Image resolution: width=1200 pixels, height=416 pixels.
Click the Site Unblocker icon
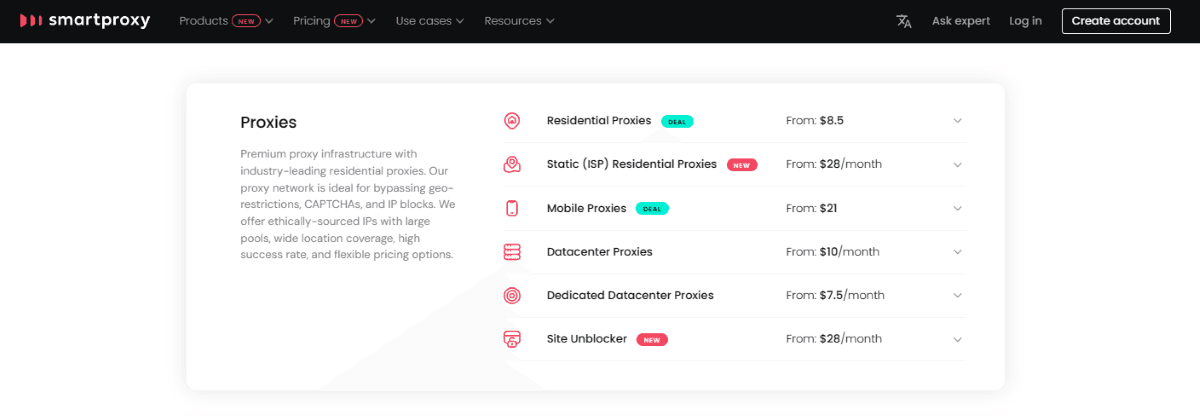coord(512,339)
